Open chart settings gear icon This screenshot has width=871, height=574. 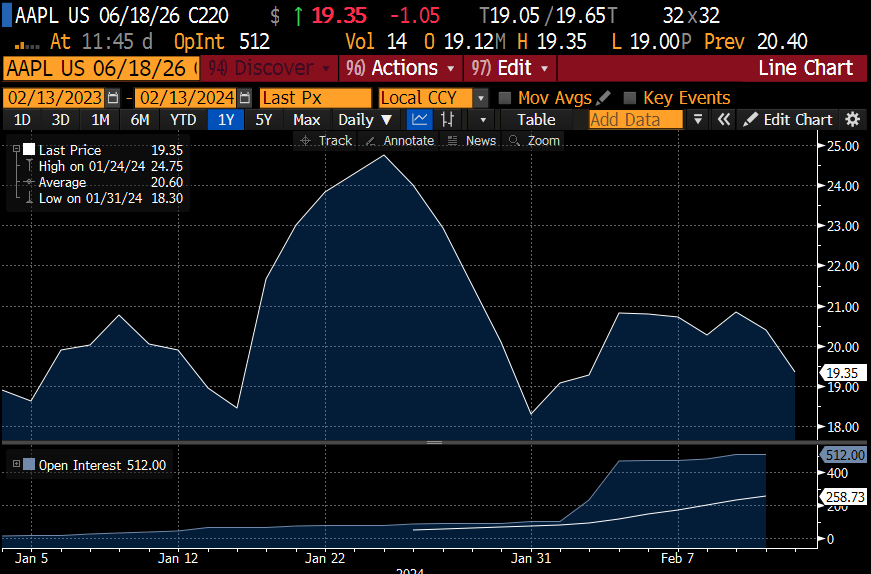[853, 119]
